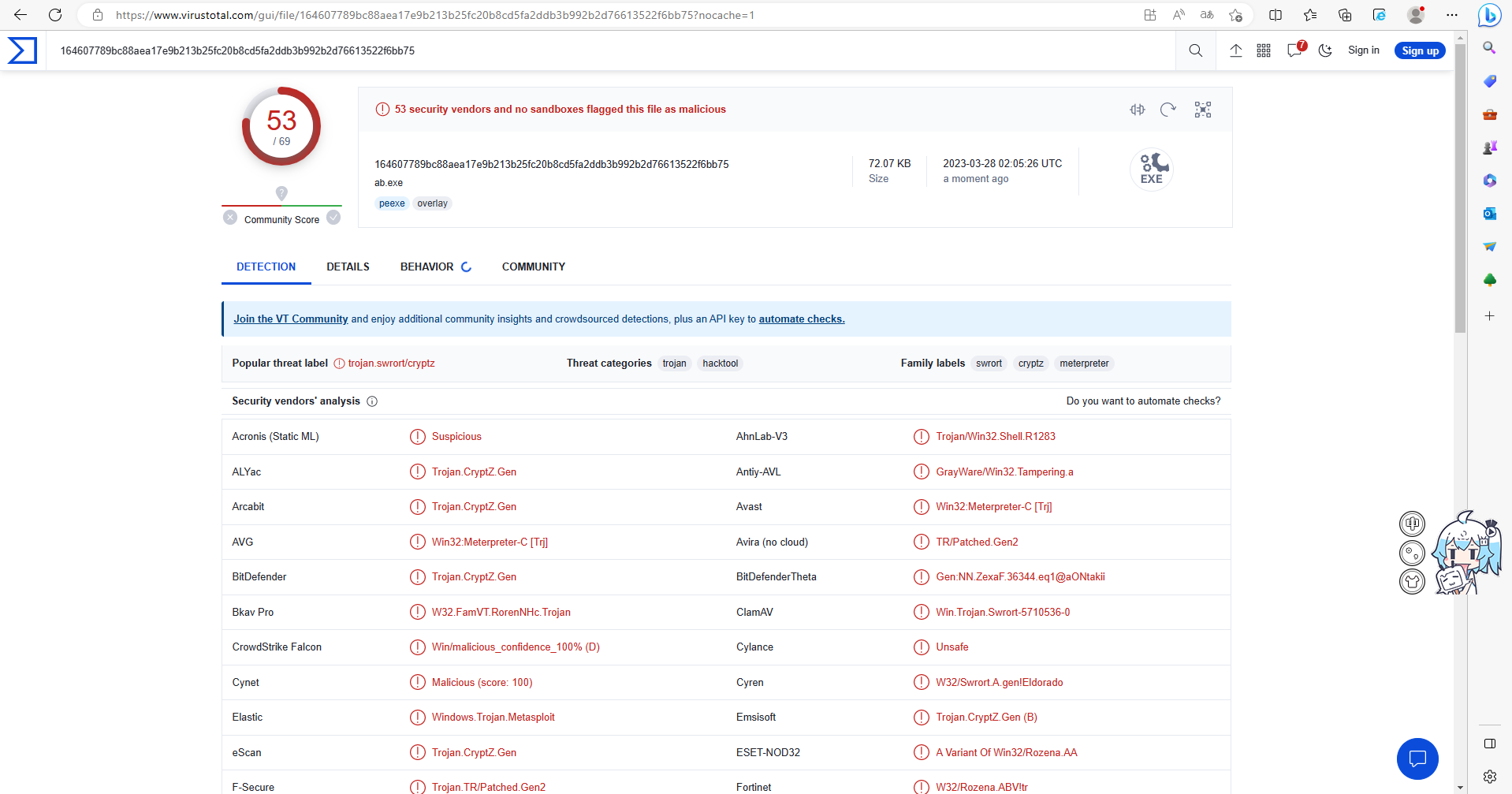Click the community score upvote check icon
The image size is (1512, 794).
coord(333,218)
